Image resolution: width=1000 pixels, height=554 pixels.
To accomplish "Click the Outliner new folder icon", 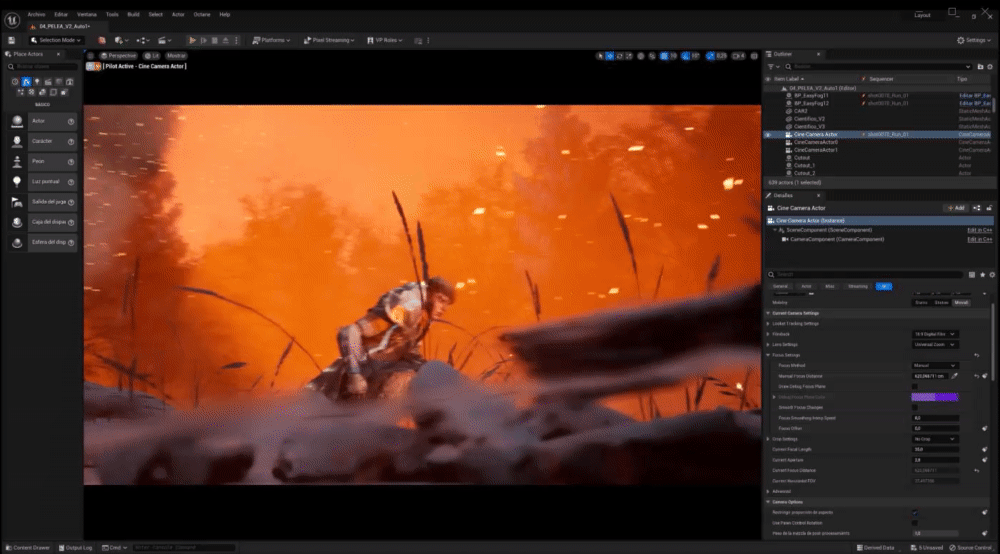I will [980, 66].
